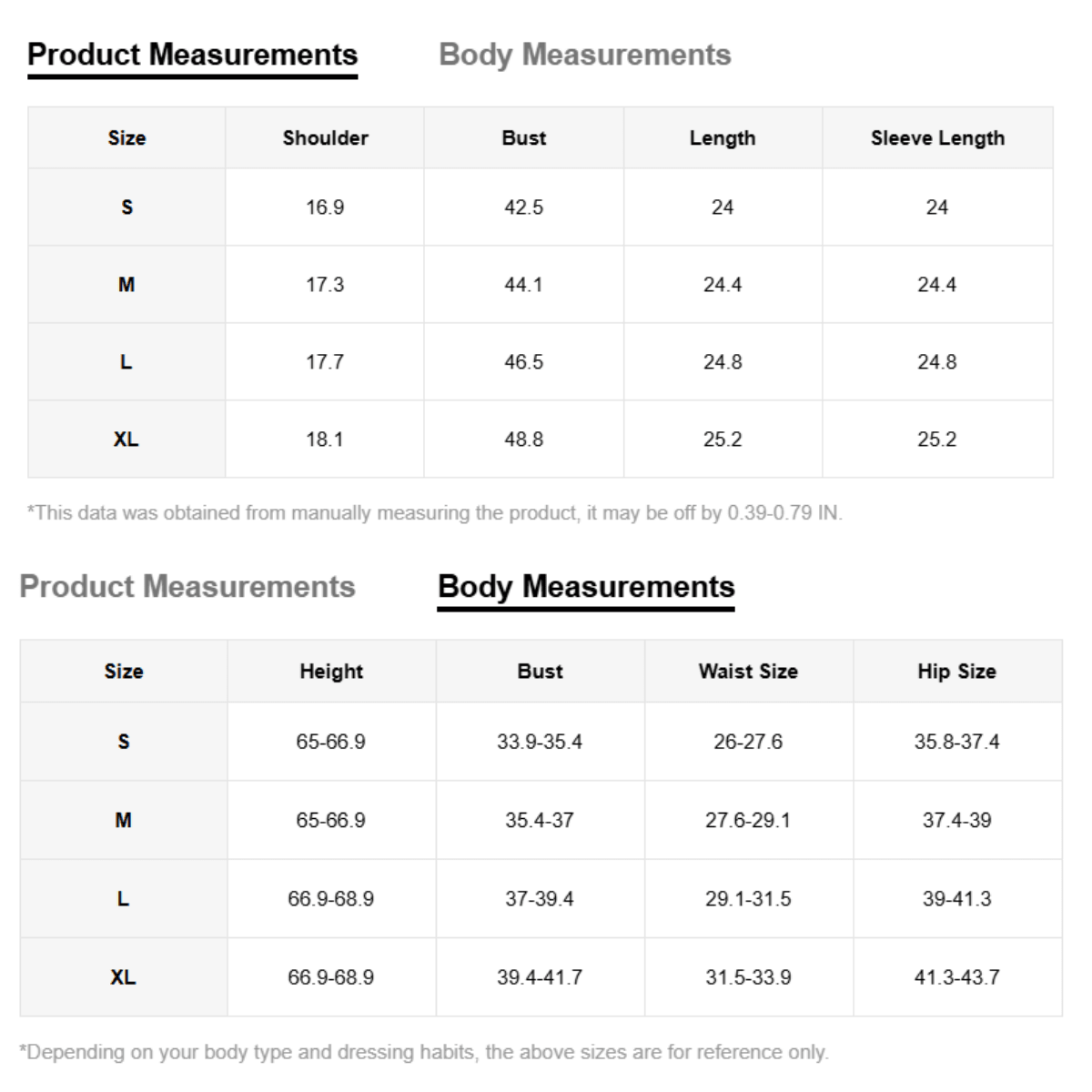Select the Sleeve Length column header
Screen dimensions: 1092x1092
coord(937,138)
